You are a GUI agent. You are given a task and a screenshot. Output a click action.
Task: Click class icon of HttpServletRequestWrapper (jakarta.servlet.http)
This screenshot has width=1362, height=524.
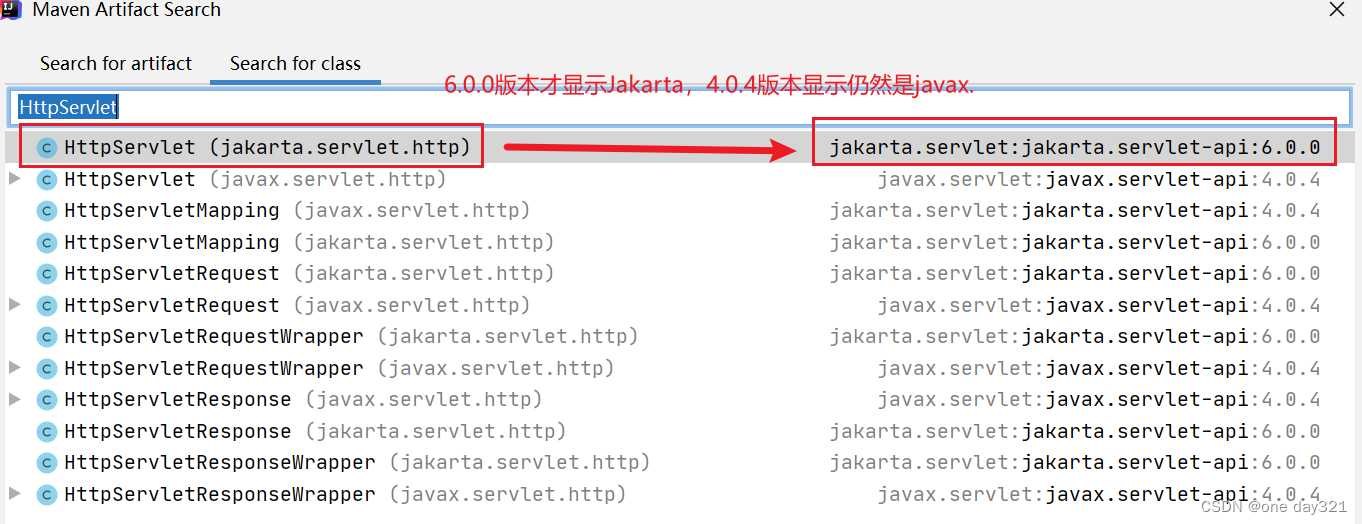tap(46, 337)
